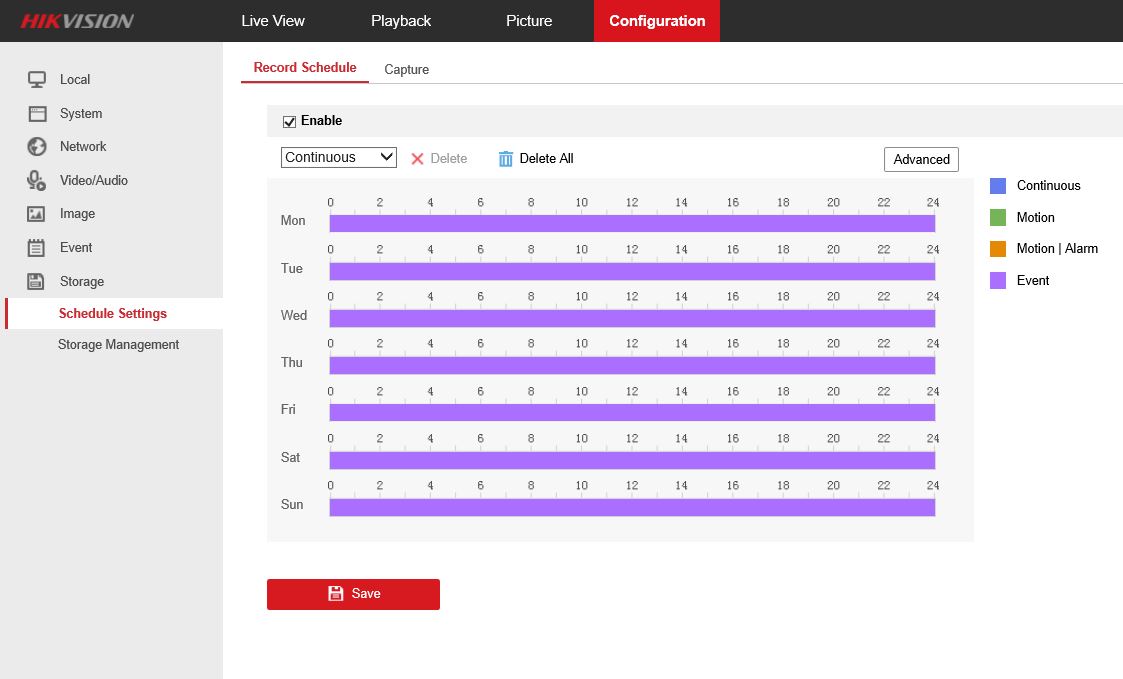Go to Live View page

[x=273, y=21]
